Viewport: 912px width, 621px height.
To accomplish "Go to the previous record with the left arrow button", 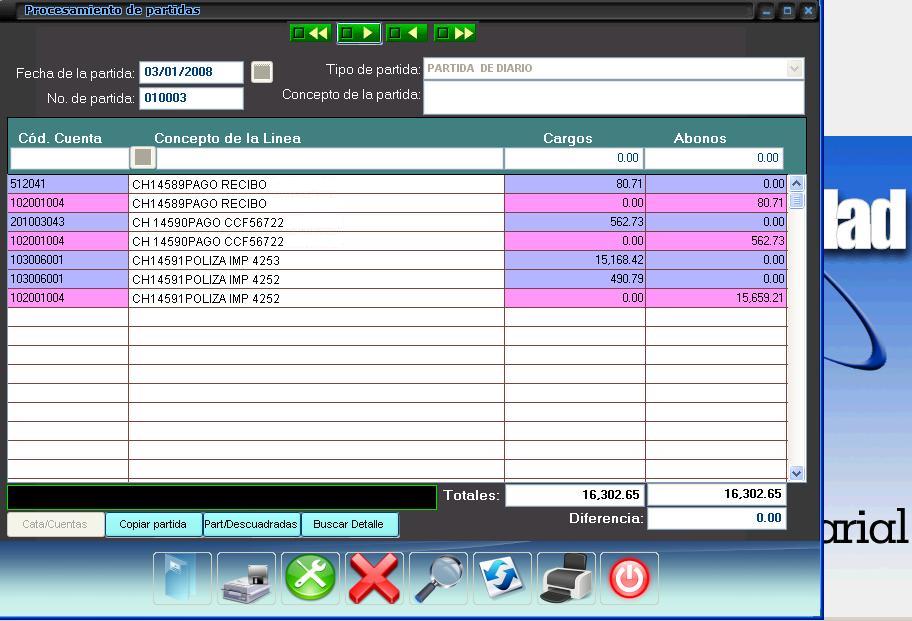I will [x=407, y=33].
